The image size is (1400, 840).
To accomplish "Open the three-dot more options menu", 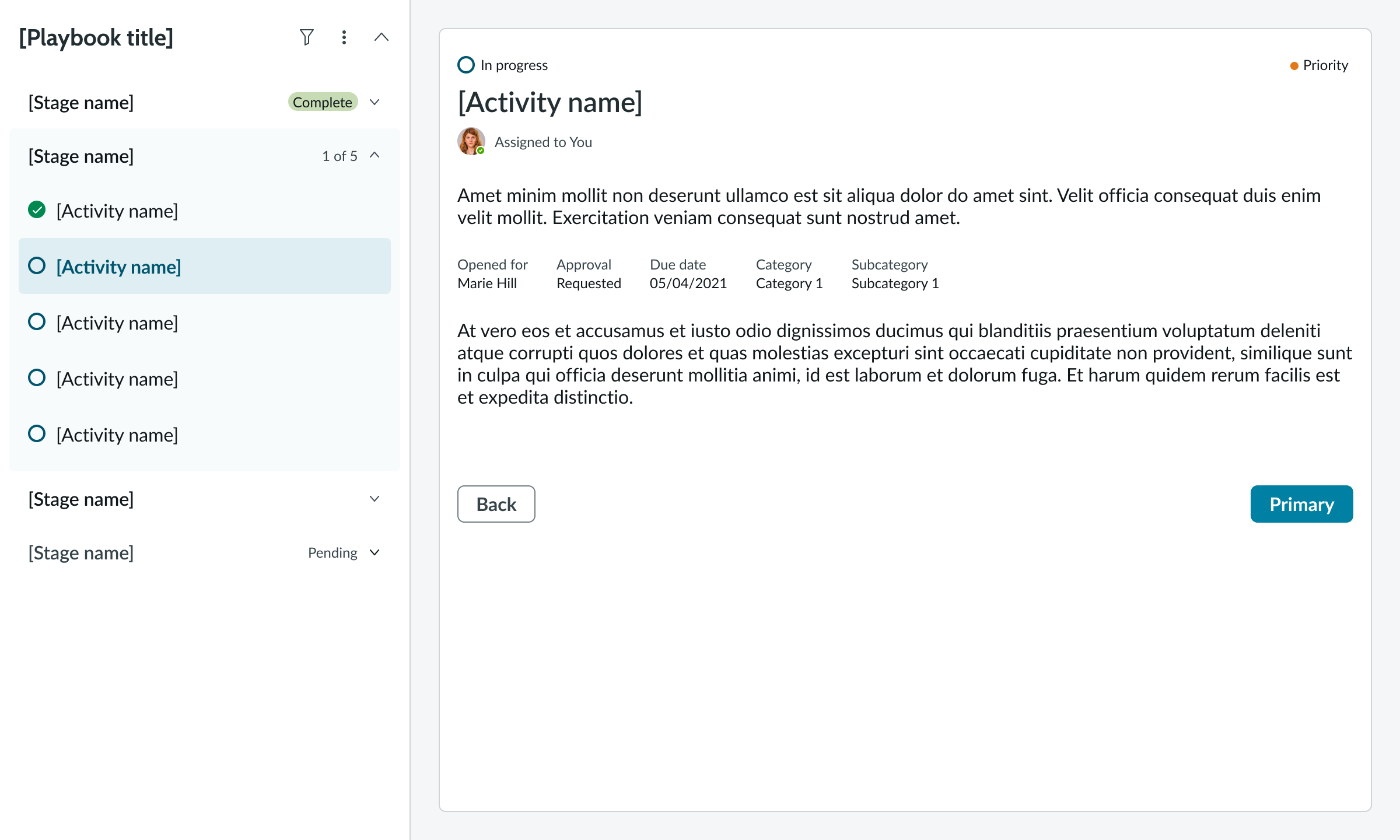I will click(x=344, y=37).
